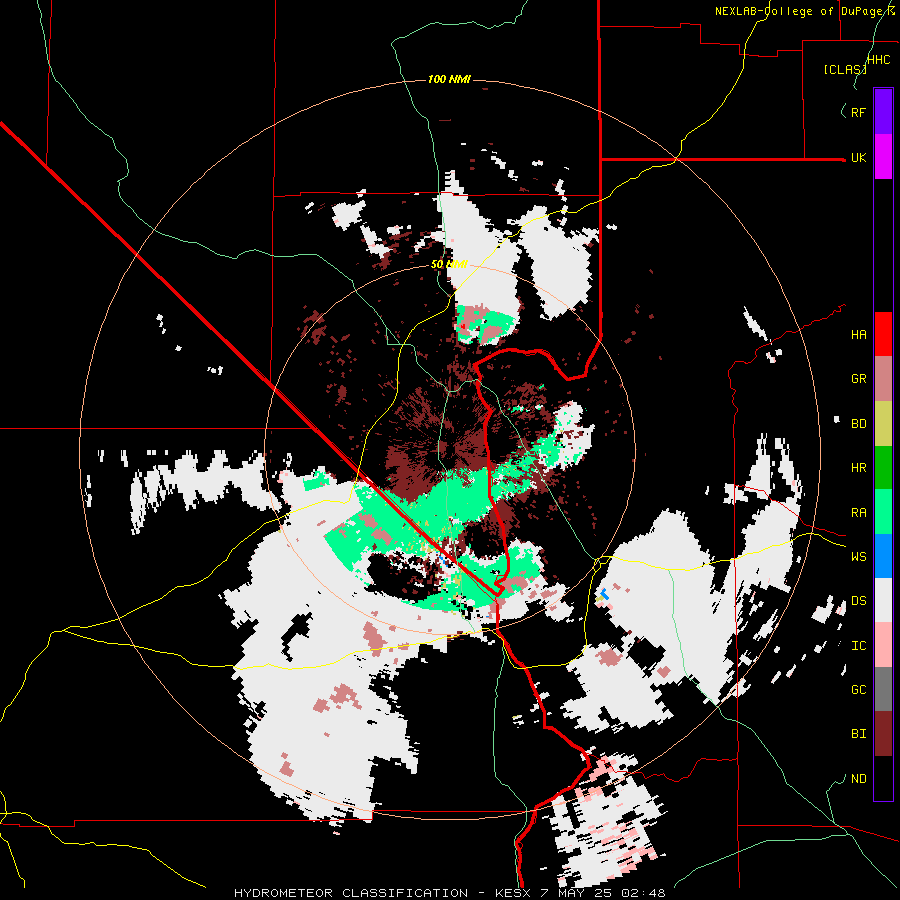Screen dimensions: 900x900
Task: Click the '100 NMI' range ring label
Action: (x=449, y=79)
